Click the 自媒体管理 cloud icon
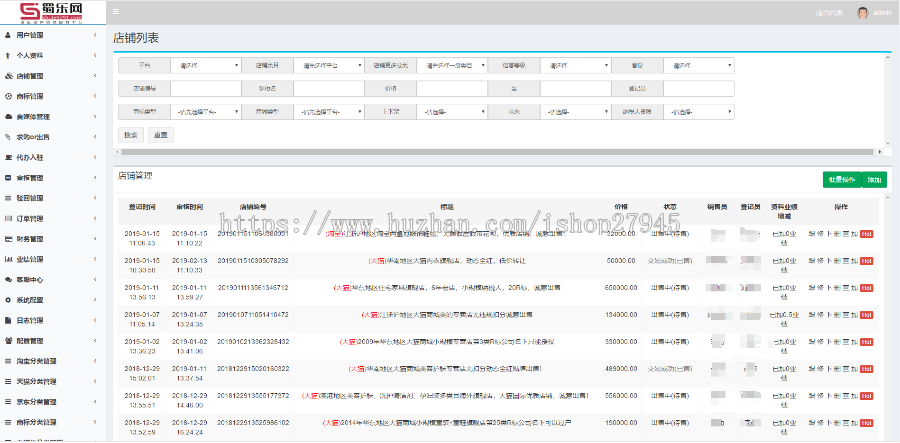The height and width of the screenshot is (443, 900). pos(8,116)
